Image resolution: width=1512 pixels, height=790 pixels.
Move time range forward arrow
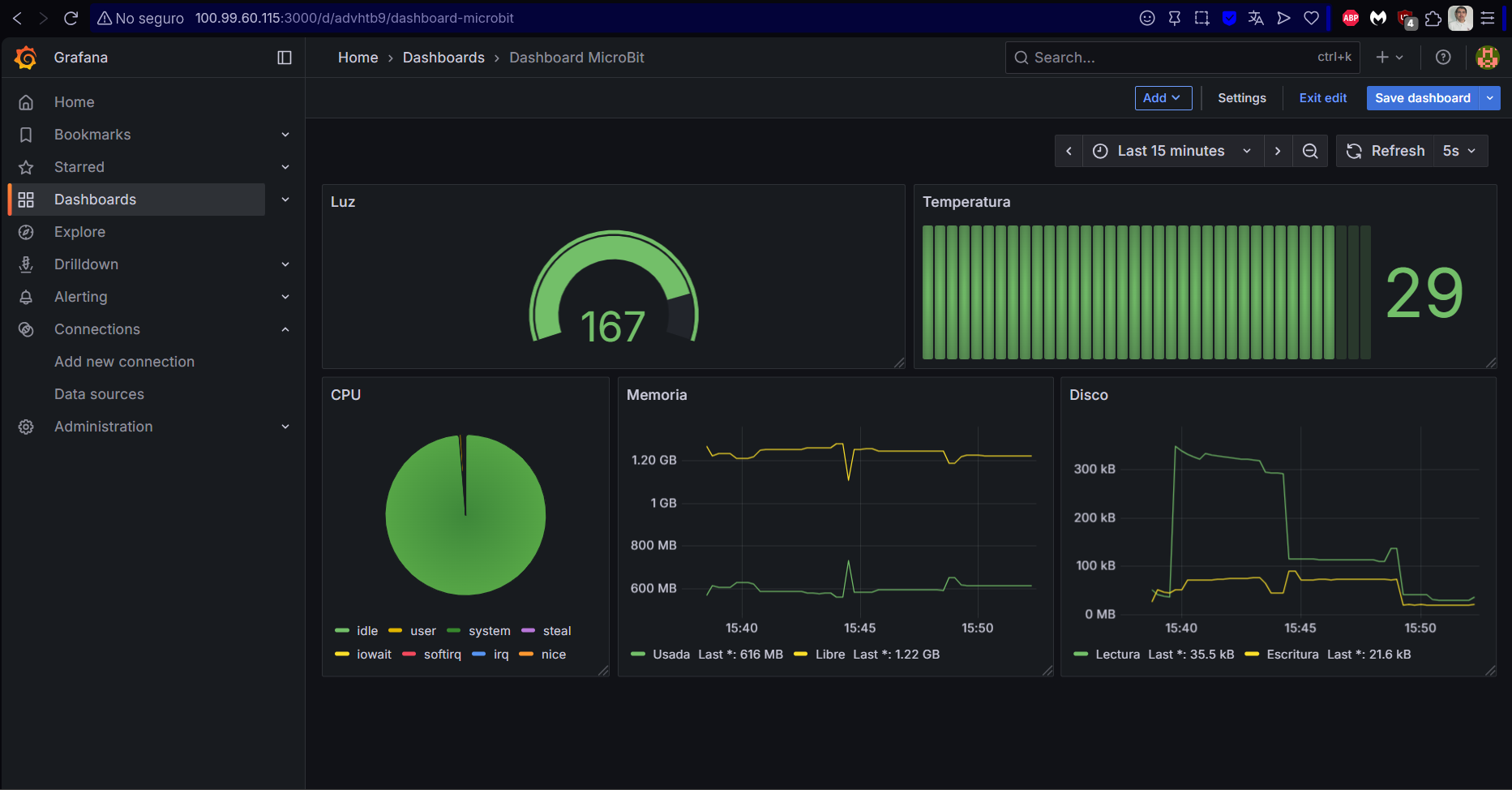tap(1278, 151)
